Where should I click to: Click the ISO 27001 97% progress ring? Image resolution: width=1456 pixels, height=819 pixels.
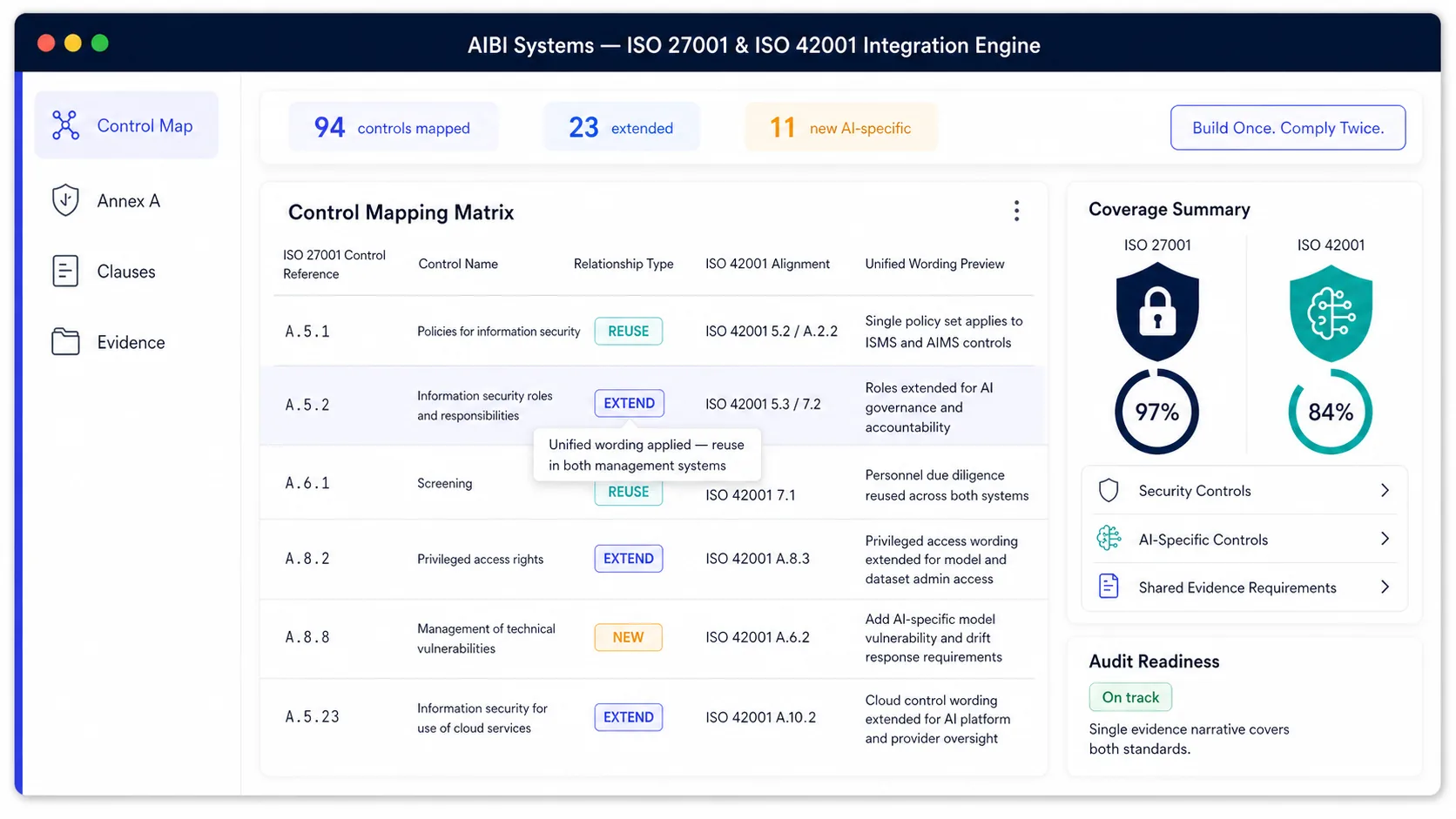pyautogui.click(x=1156, y=412)
